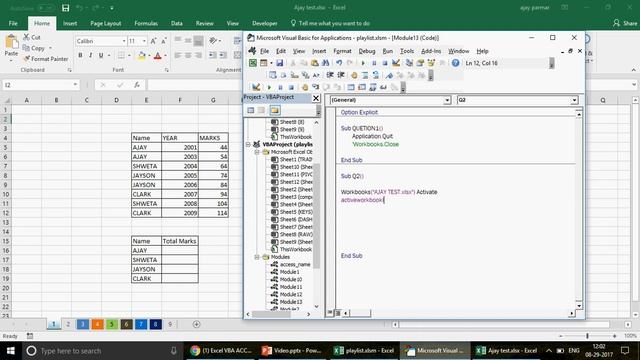
Task: Open the Name Box dropdown arrow
Action: click(76, 85)
